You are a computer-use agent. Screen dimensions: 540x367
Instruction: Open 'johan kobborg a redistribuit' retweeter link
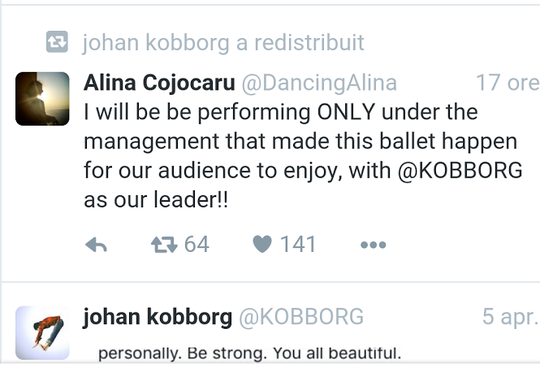[x=223, y=43]
